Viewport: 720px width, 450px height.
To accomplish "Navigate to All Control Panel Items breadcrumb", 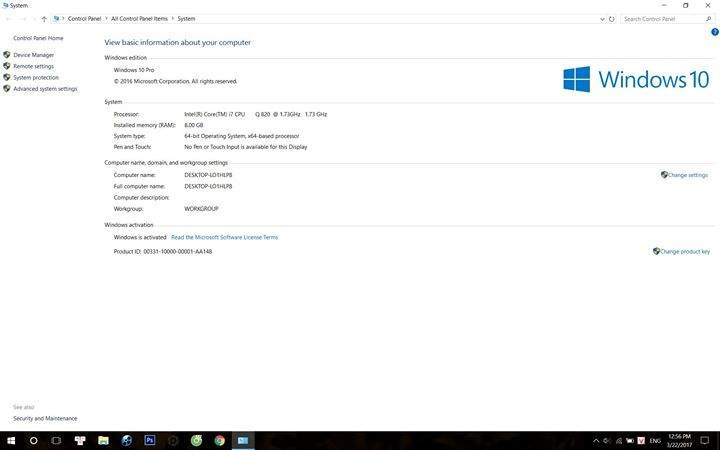I will coord(140,18).
